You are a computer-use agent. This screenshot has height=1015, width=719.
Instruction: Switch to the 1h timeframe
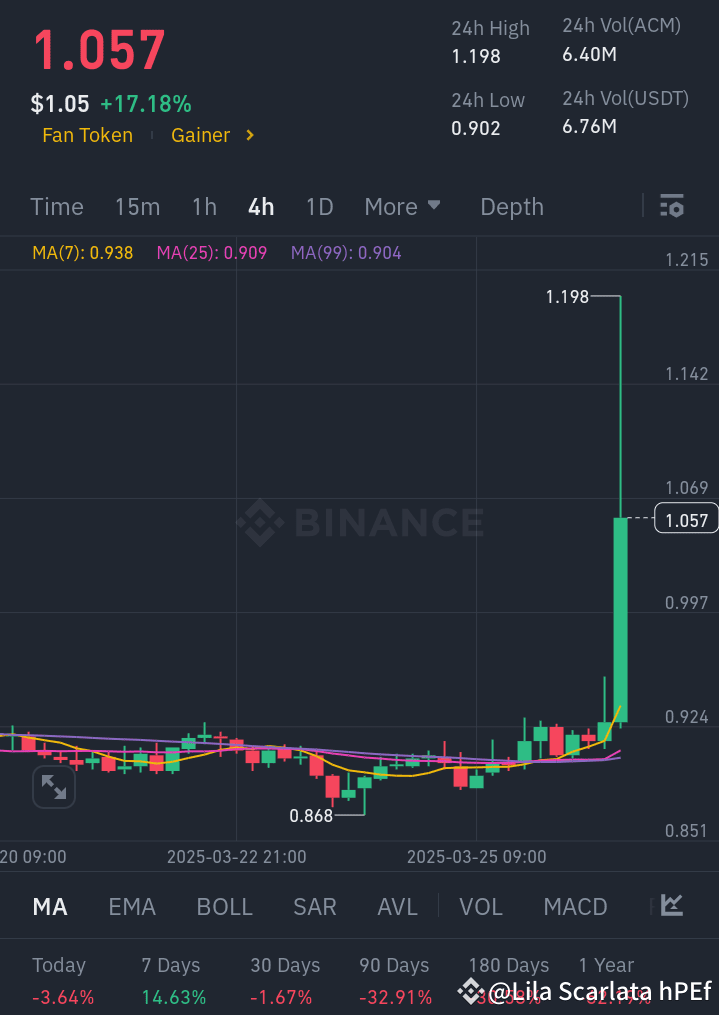204,207
